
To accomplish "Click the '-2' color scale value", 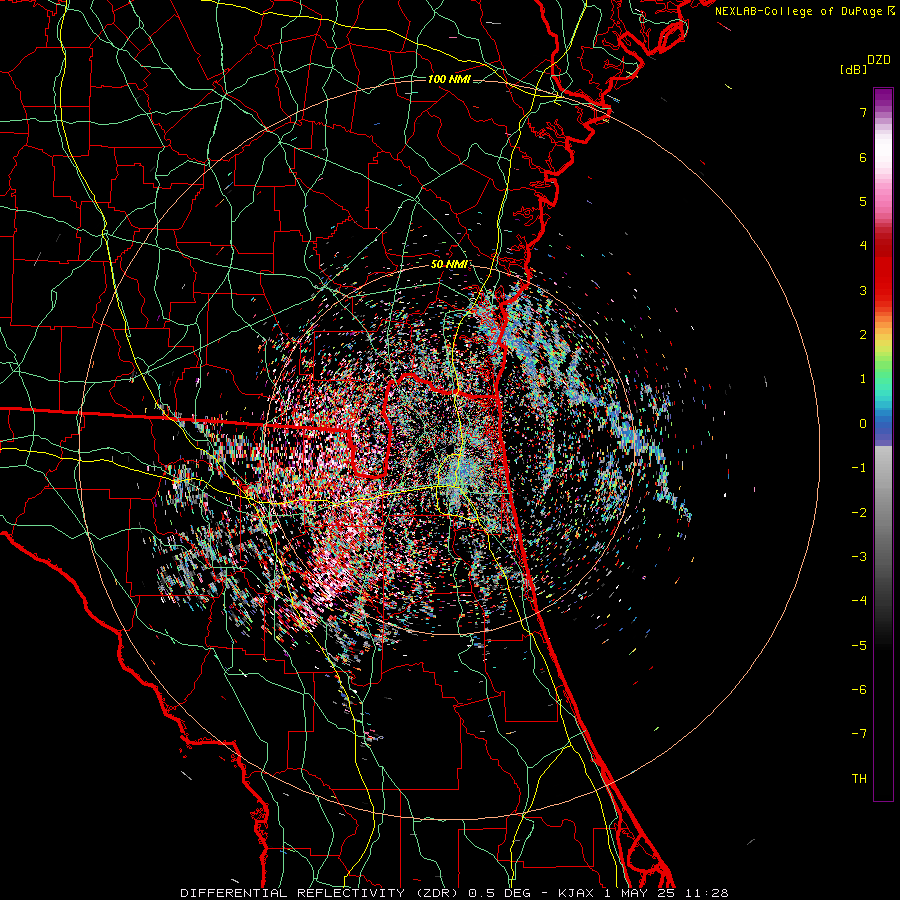I will 859,513.
